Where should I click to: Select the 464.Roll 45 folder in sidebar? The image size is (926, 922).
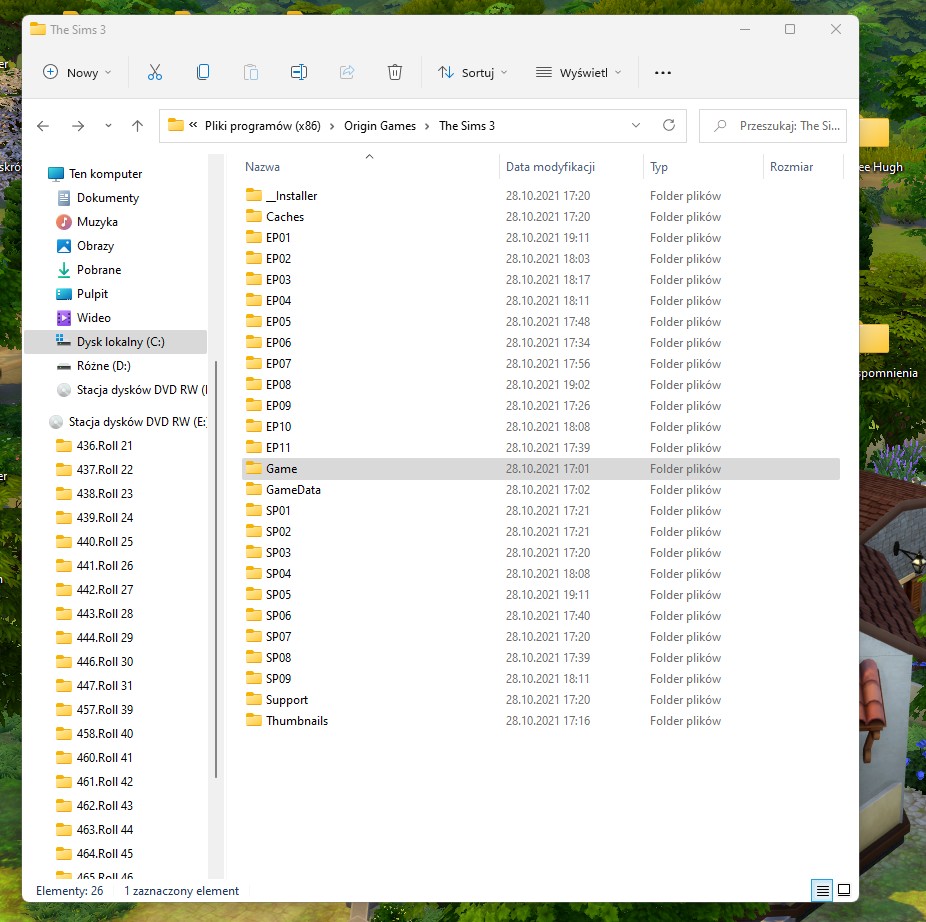point(94,853)
